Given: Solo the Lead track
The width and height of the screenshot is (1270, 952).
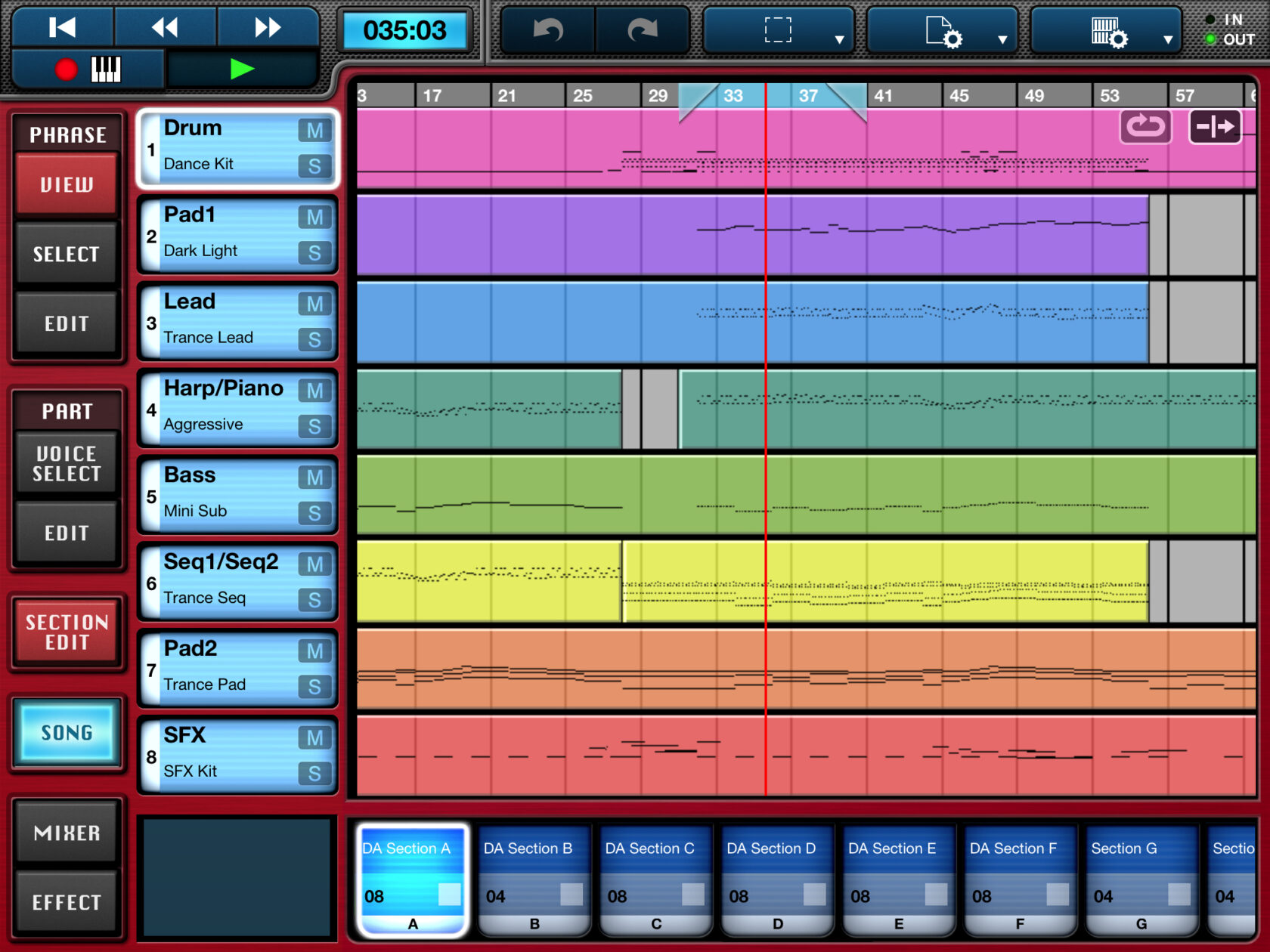Looking at the screenshot, I should 314,340.
